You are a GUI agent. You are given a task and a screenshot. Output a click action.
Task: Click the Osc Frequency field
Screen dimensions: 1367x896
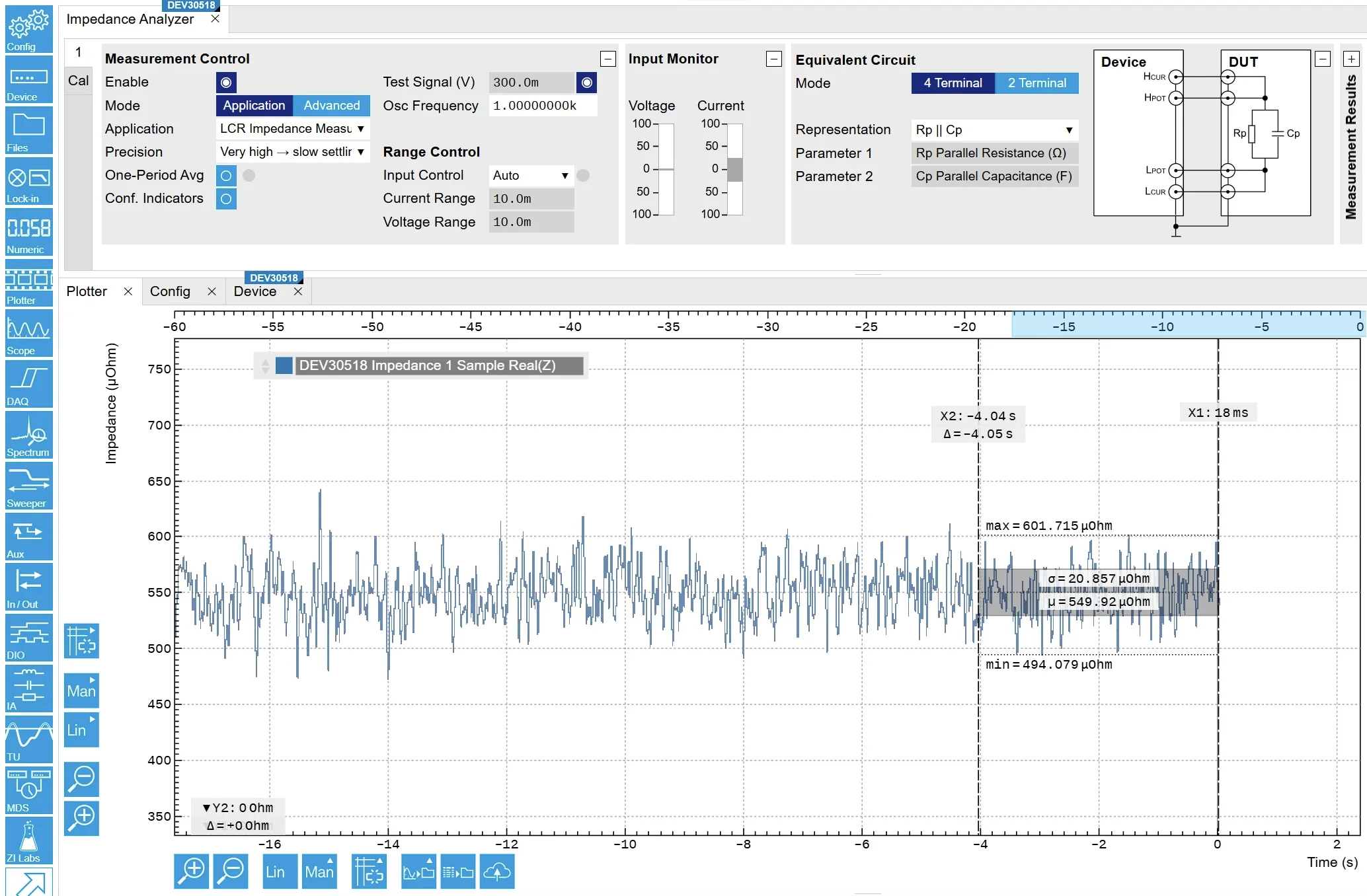tap(543, 106)
